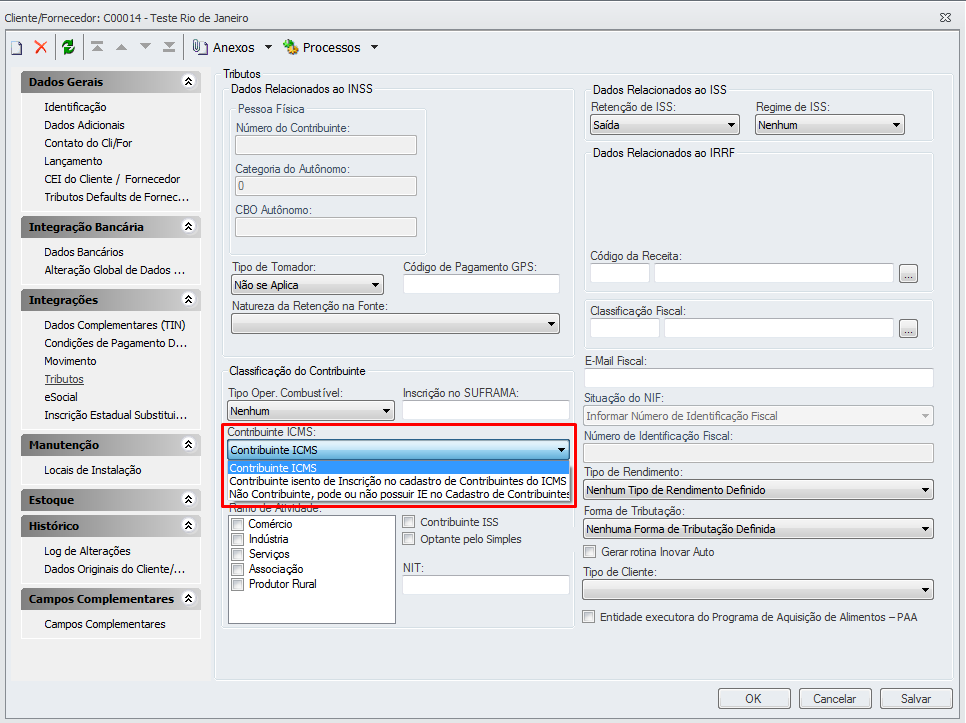Open Contato do Cli/For item

(88, 143)
